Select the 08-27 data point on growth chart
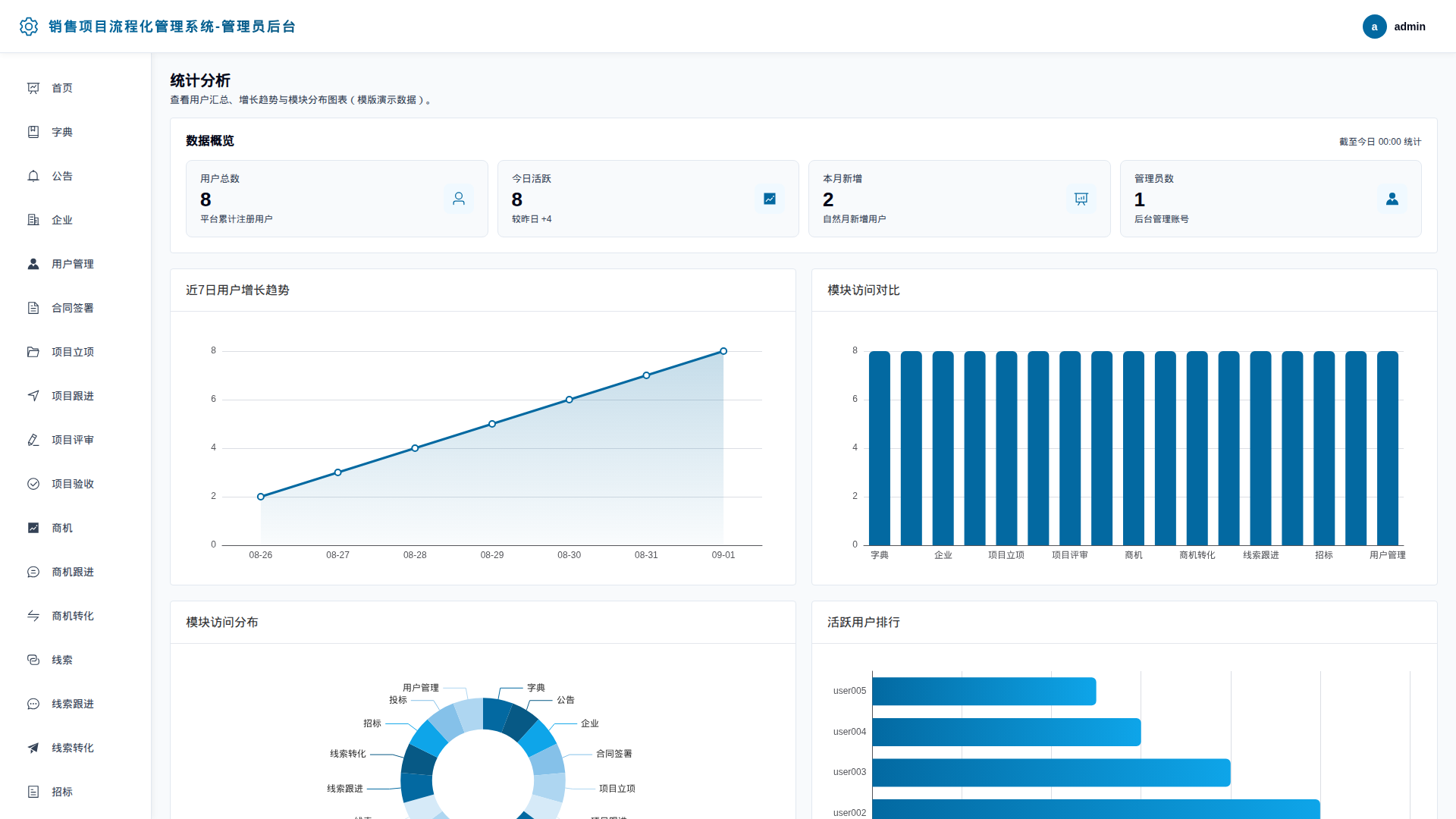The image size is (1456, 819). [x=338, y=472]
